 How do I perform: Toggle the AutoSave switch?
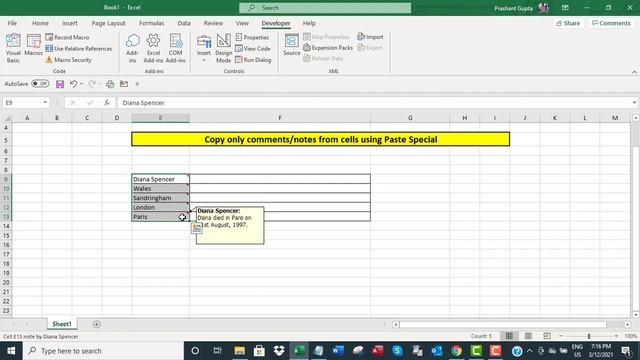(40, 84)
